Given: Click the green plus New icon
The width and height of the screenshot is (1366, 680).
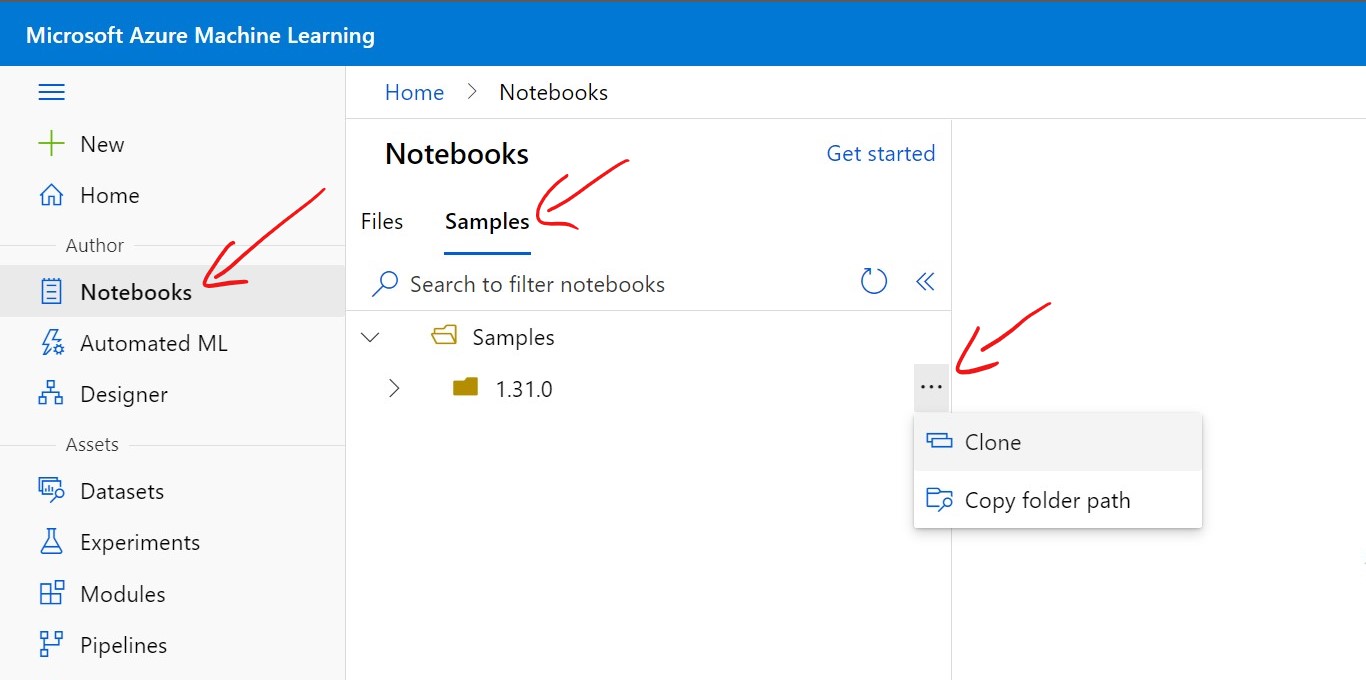Looking at the screenshot, I should click(51, 144).
